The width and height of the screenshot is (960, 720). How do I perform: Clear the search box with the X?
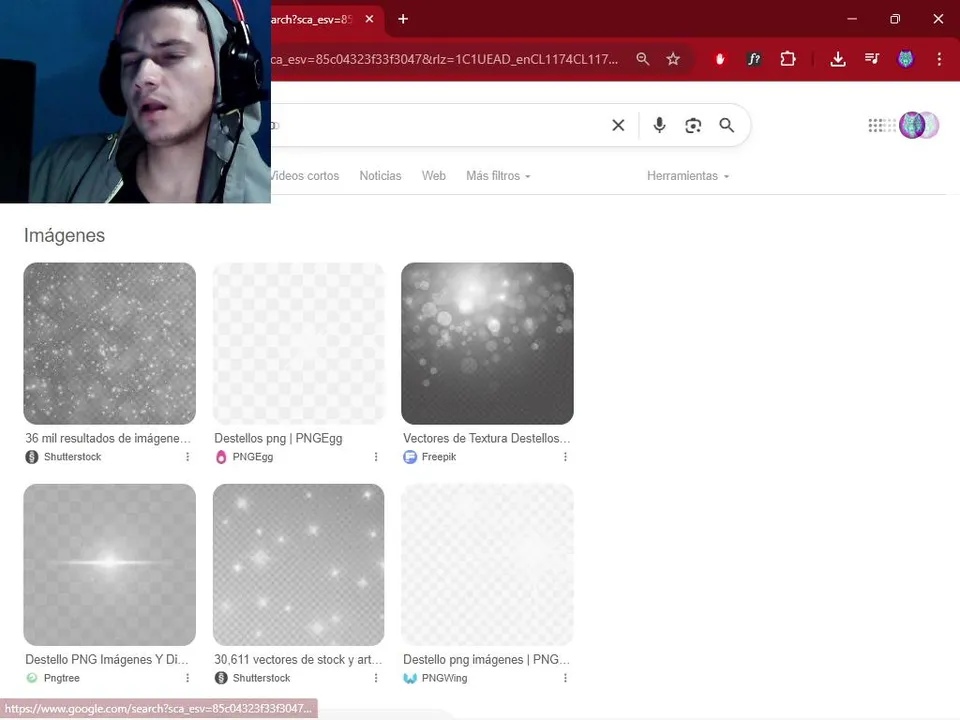click(618, 126)
